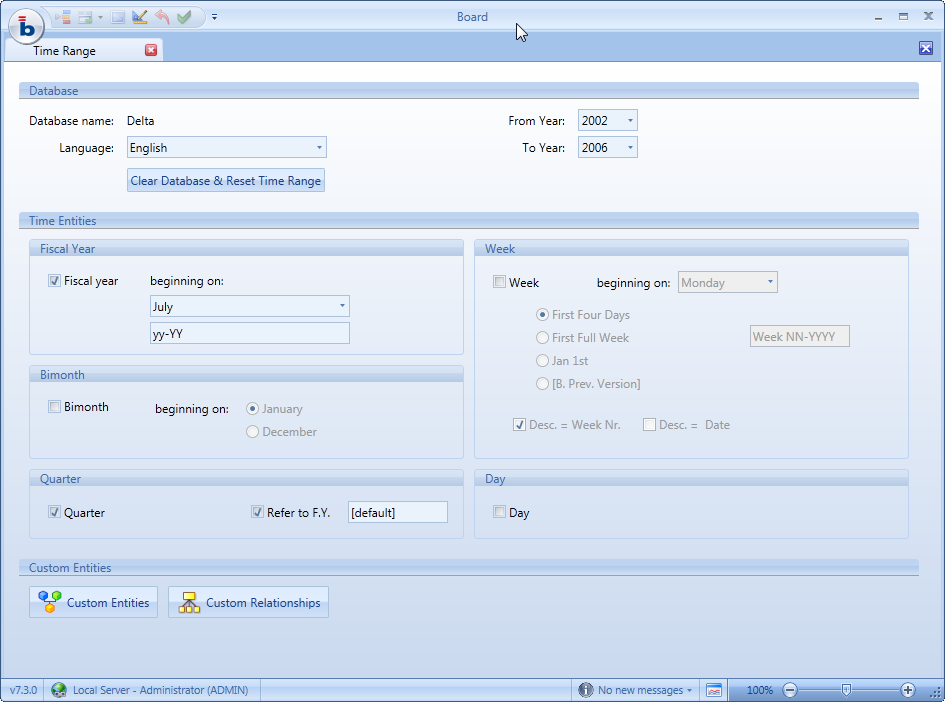The height and width of the screenshot is (702, 945).
Task: Toggle Desc. = Date checkbox
Action: 649,425
